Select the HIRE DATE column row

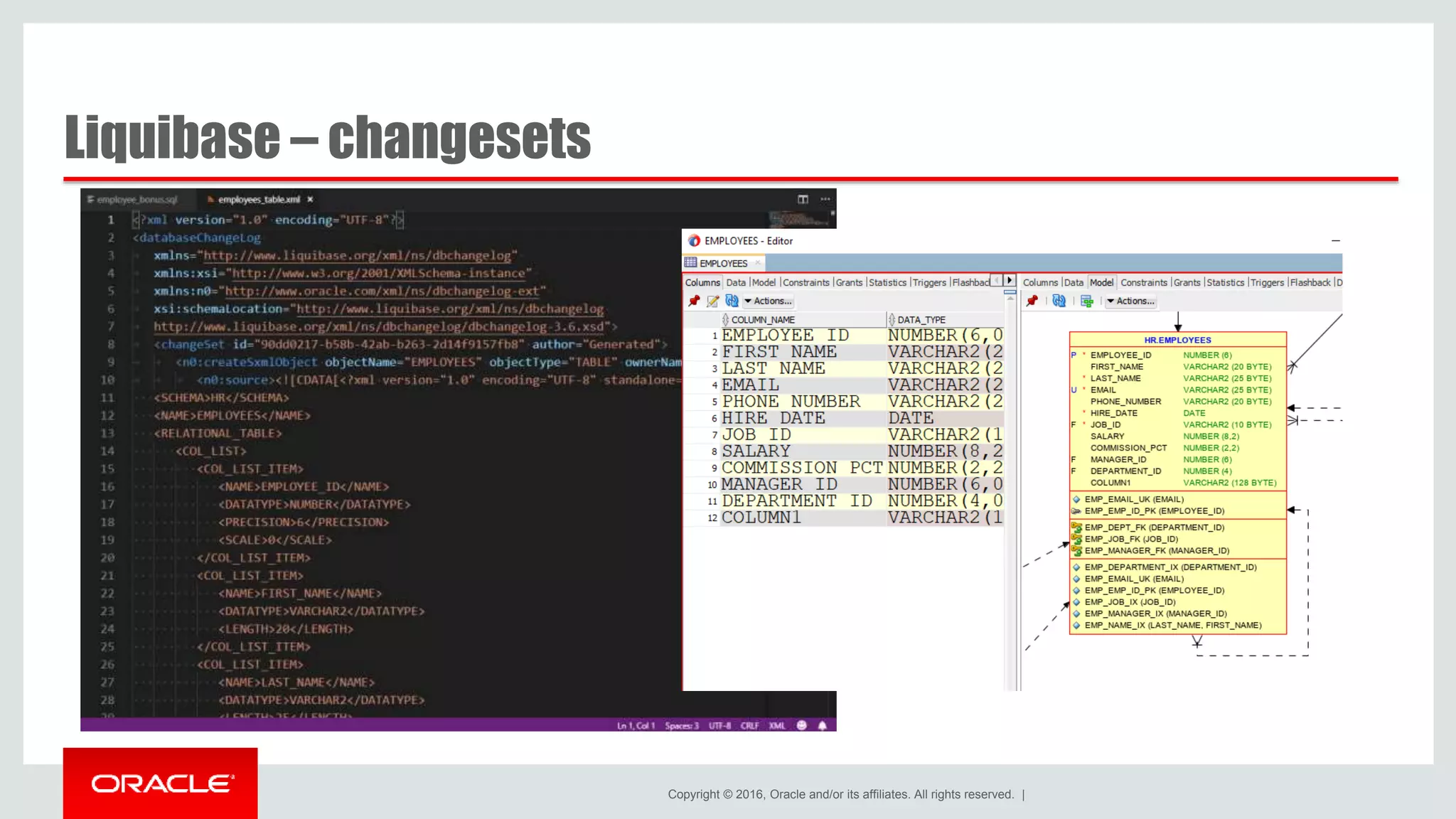pyautogui.click(x=844, y=418)
